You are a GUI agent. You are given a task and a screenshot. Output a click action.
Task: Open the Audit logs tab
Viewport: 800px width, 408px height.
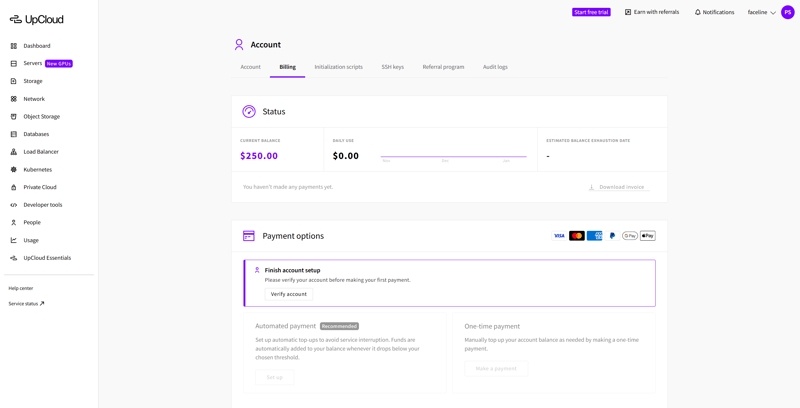495,67
